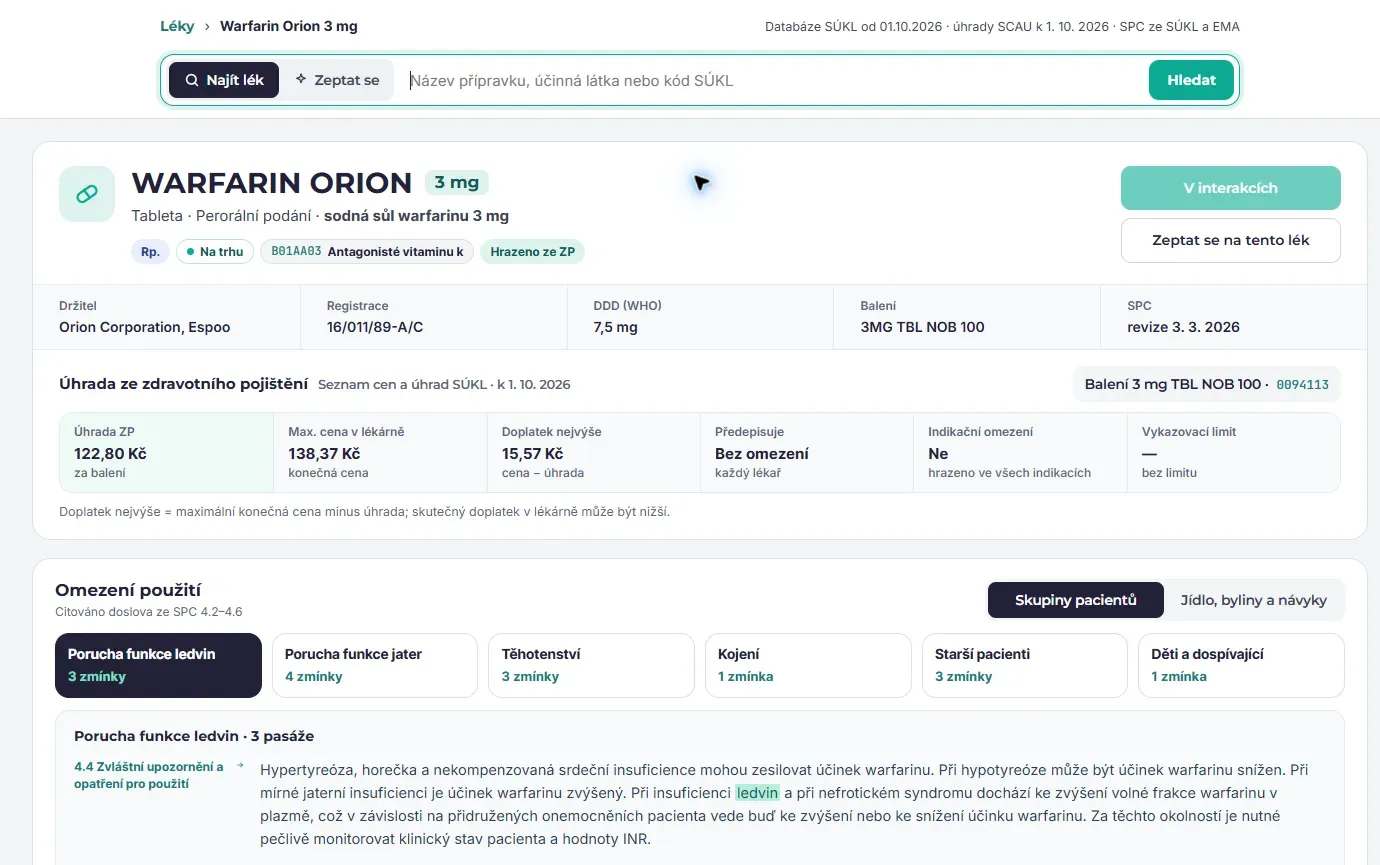Click the Na trhu status badge
1380x865 pixels.
215,252
